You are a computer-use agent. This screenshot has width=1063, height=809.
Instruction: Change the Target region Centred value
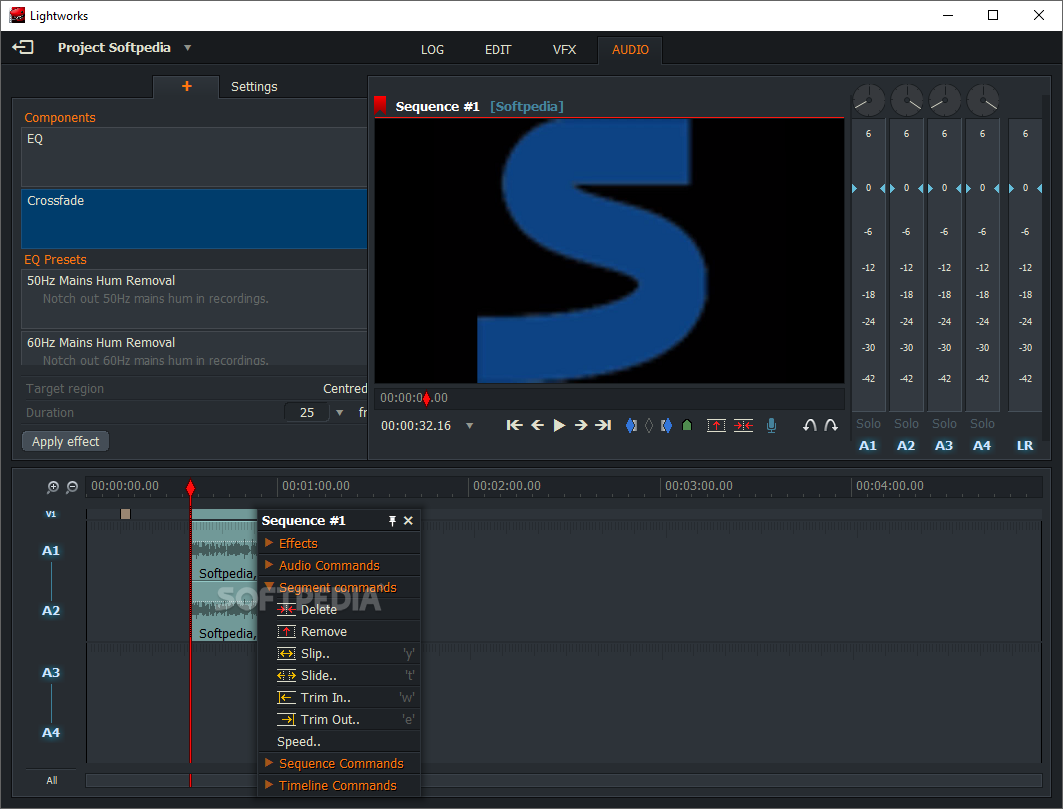344,389
